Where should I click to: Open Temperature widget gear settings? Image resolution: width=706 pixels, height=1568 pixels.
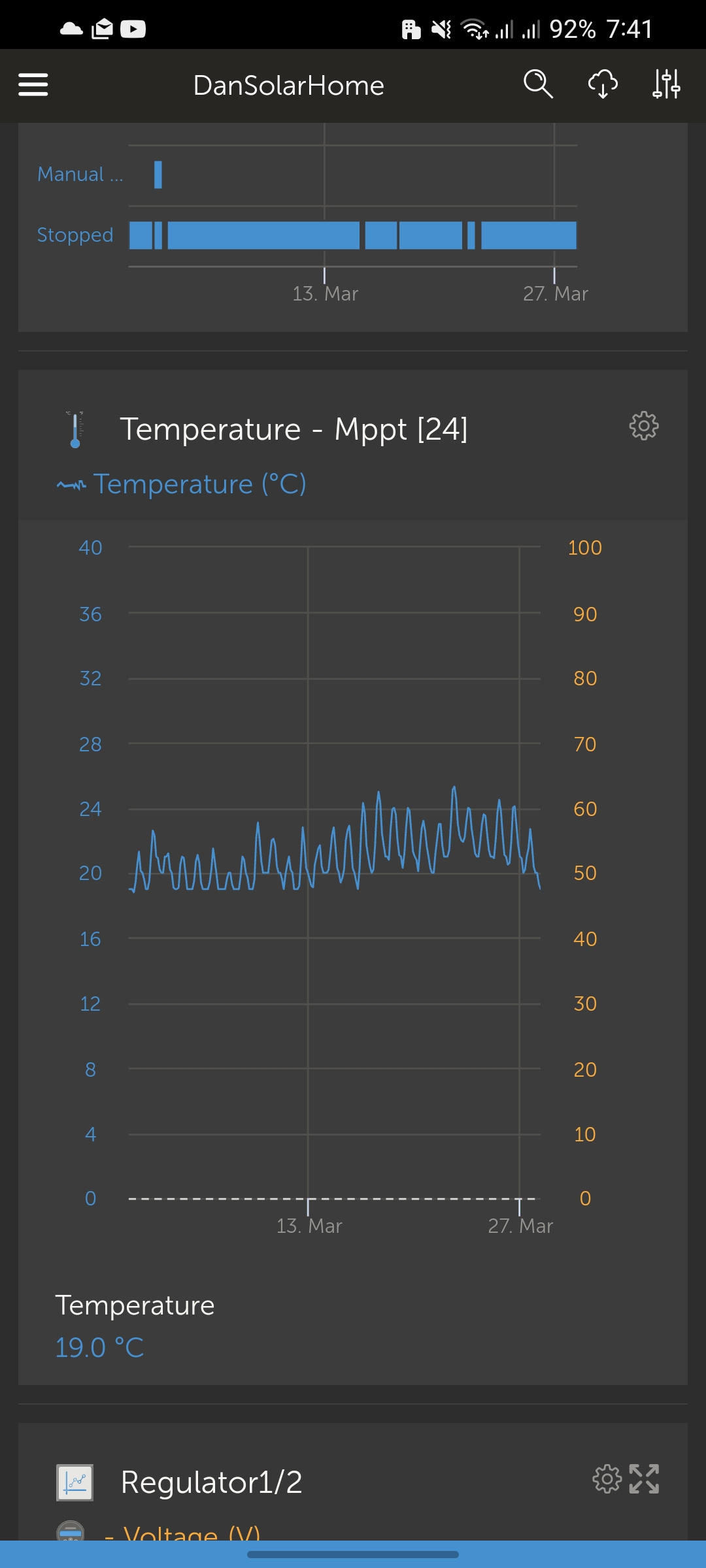coord(644,426)
